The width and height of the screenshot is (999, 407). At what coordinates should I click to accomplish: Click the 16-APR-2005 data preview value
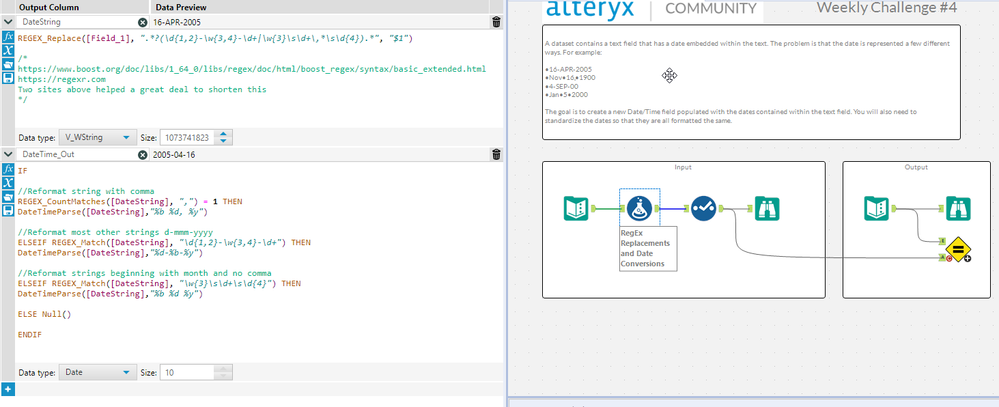178,22
